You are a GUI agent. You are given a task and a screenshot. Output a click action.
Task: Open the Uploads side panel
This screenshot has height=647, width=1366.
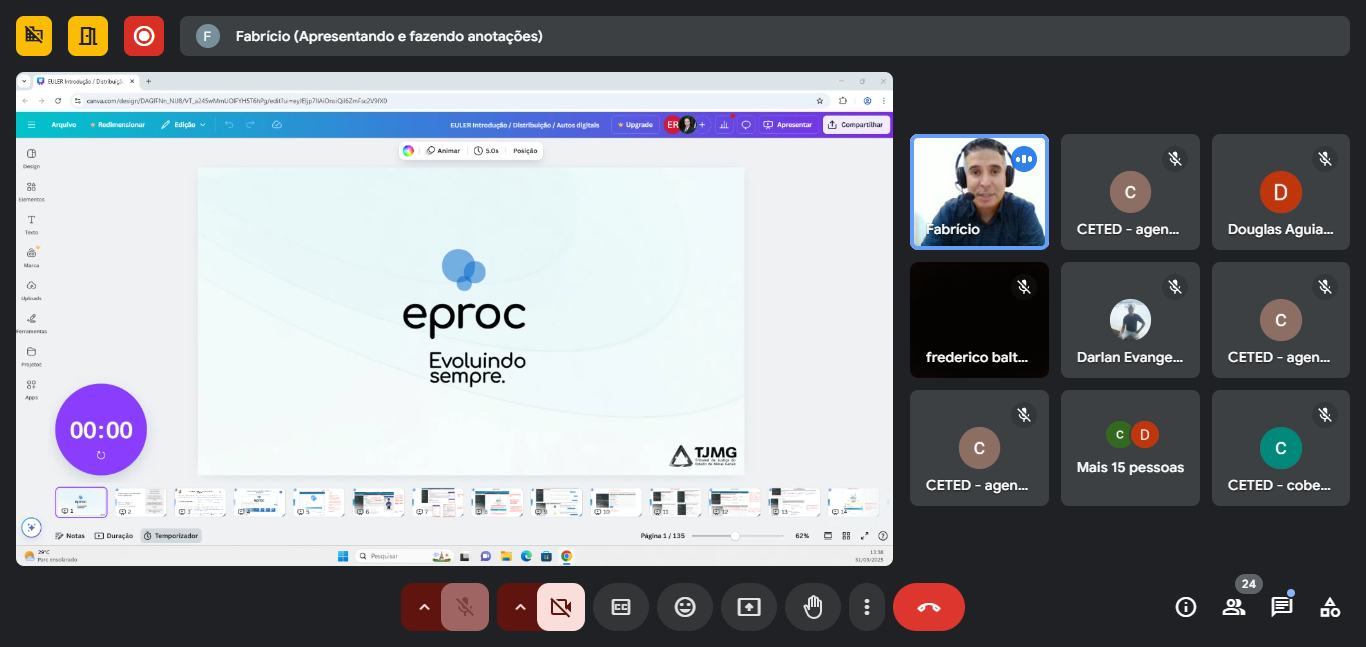point(31,290)
